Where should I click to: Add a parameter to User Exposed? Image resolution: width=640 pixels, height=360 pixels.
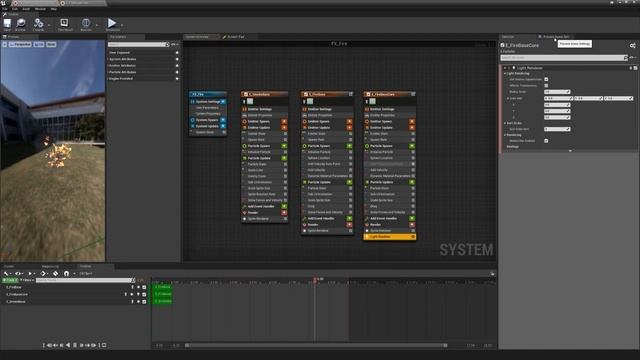point(177,53)
